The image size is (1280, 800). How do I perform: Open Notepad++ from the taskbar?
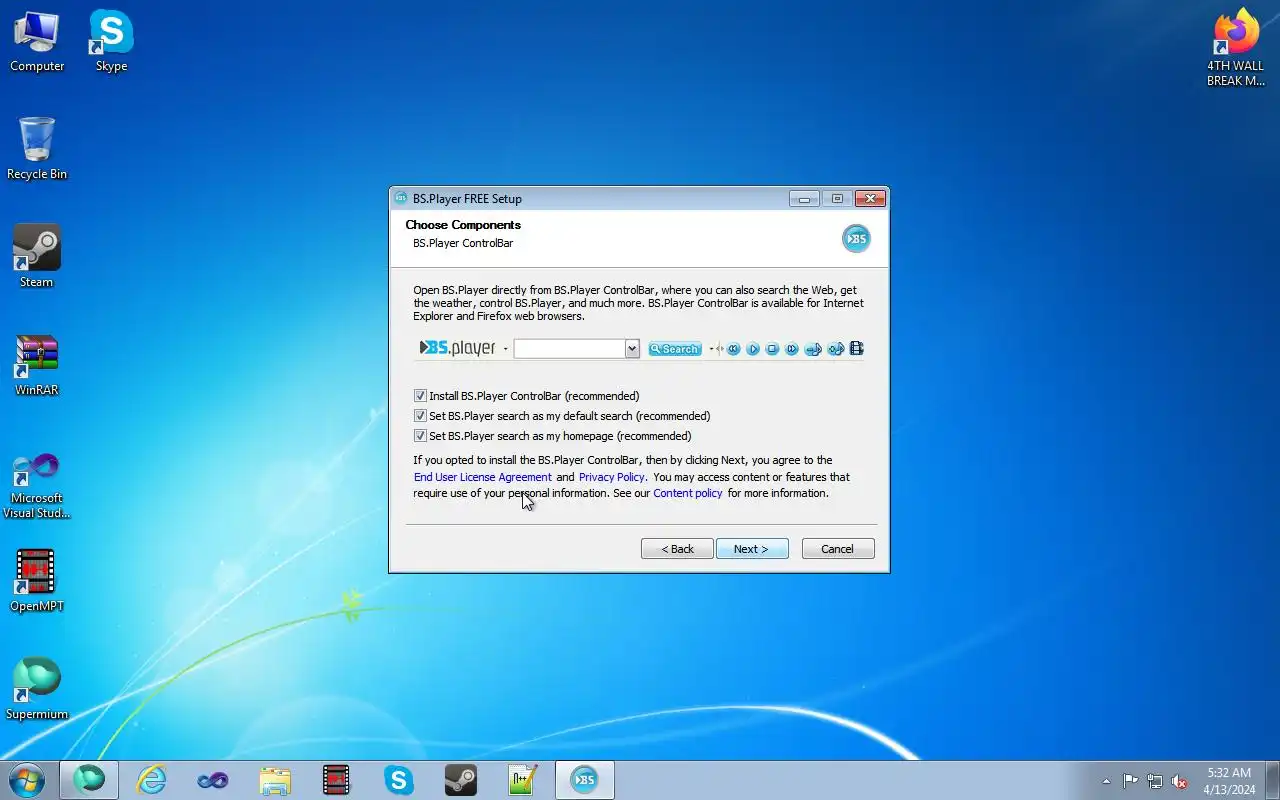523,780
